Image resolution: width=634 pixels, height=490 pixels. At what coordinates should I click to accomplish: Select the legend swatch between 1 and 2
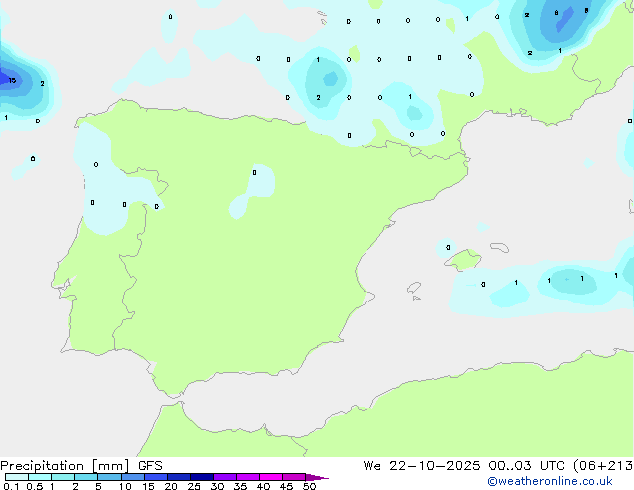tap(63, 477)
